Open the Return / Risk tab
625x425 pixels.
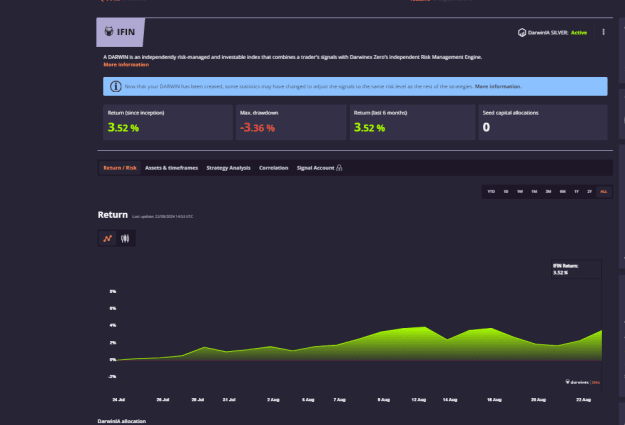[120, 168]
